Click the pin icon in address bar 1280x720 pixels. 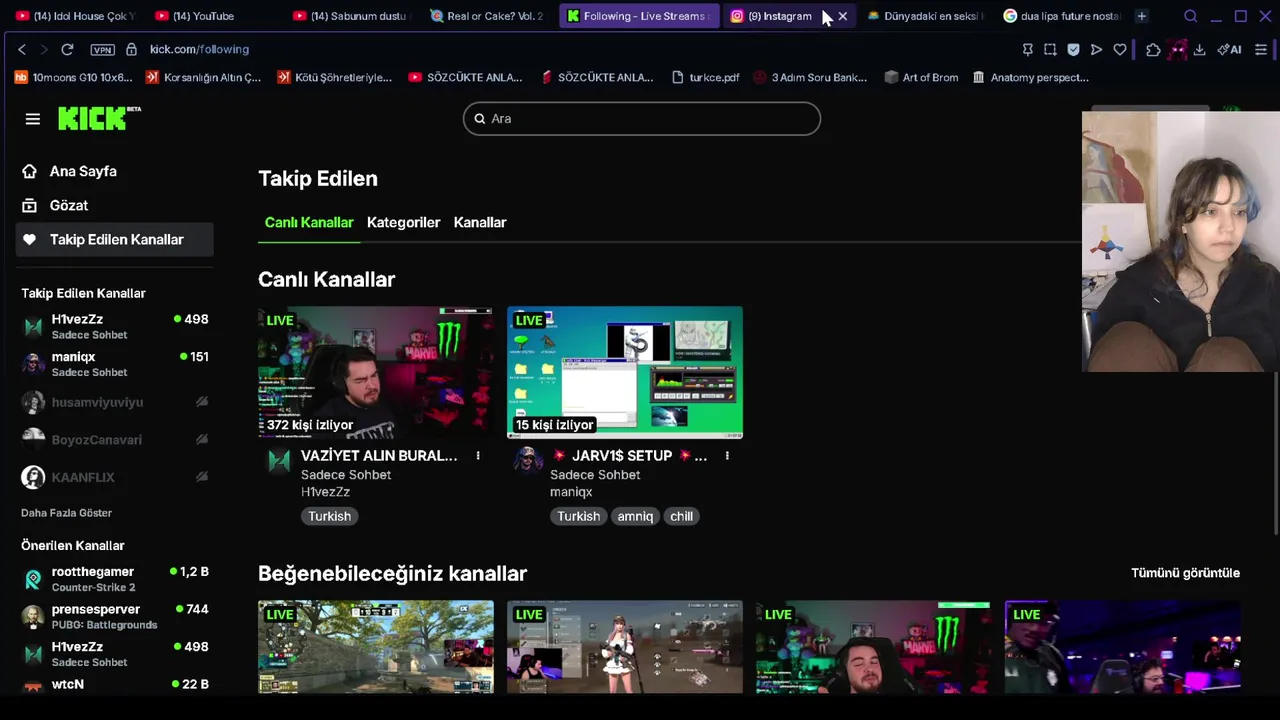tap(1027, 49)
